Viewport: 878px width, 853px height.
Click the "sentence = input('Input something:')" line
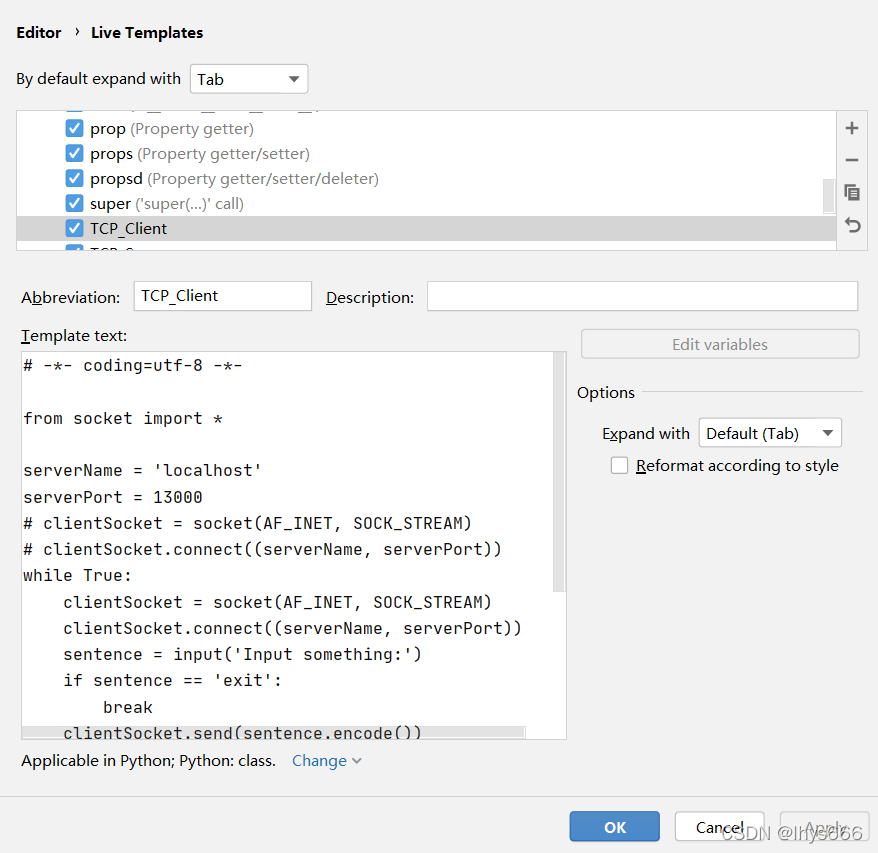pyautogui.click(x=242, y=654)
